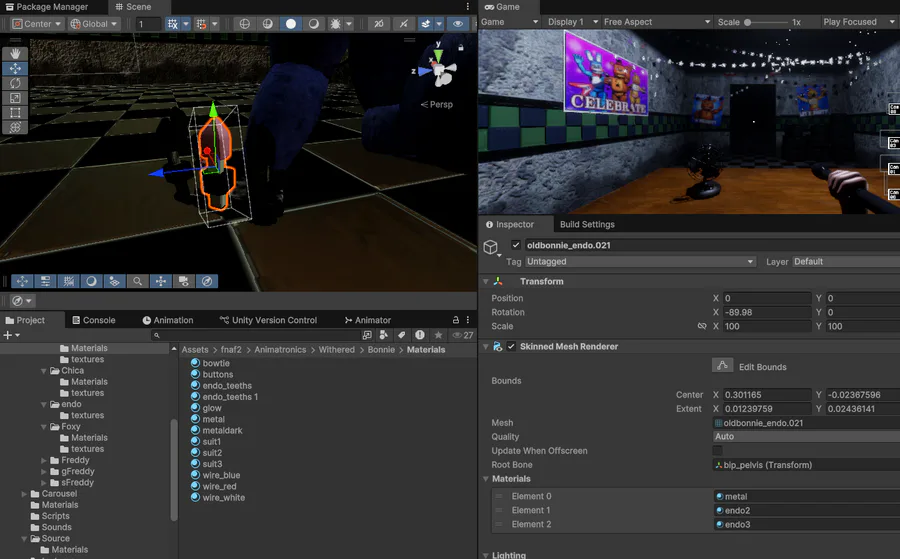Open the Quality Auto dropdown
900x559 pixels.
pyautogui.click(x=806, y=437)
